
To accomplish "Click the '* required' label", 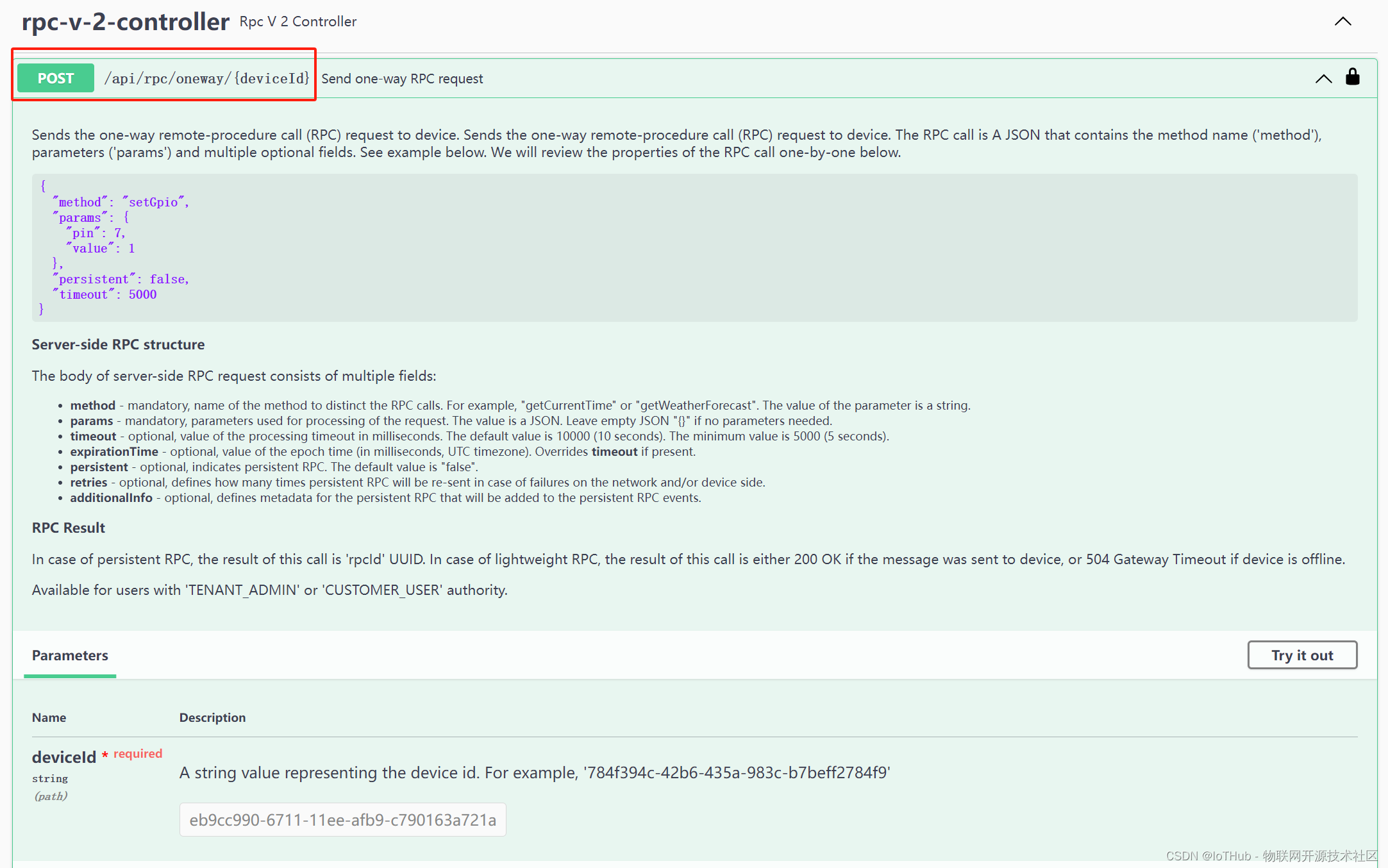I will tap(132, 754).
